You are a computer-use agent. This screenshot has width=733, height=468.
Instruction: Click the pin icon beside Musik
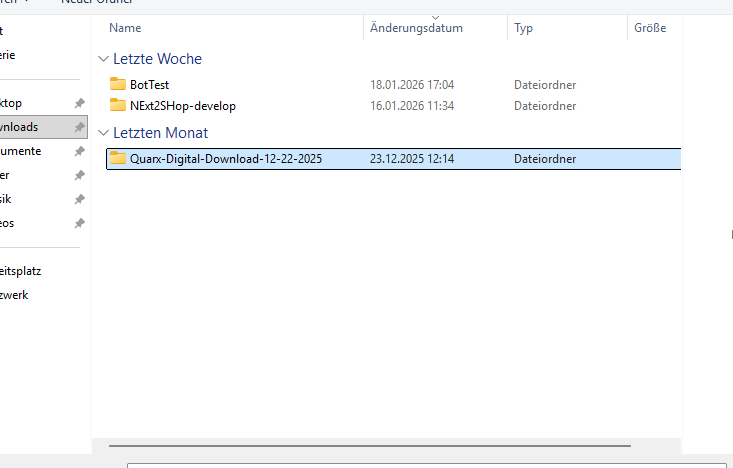tap(79, 200)
